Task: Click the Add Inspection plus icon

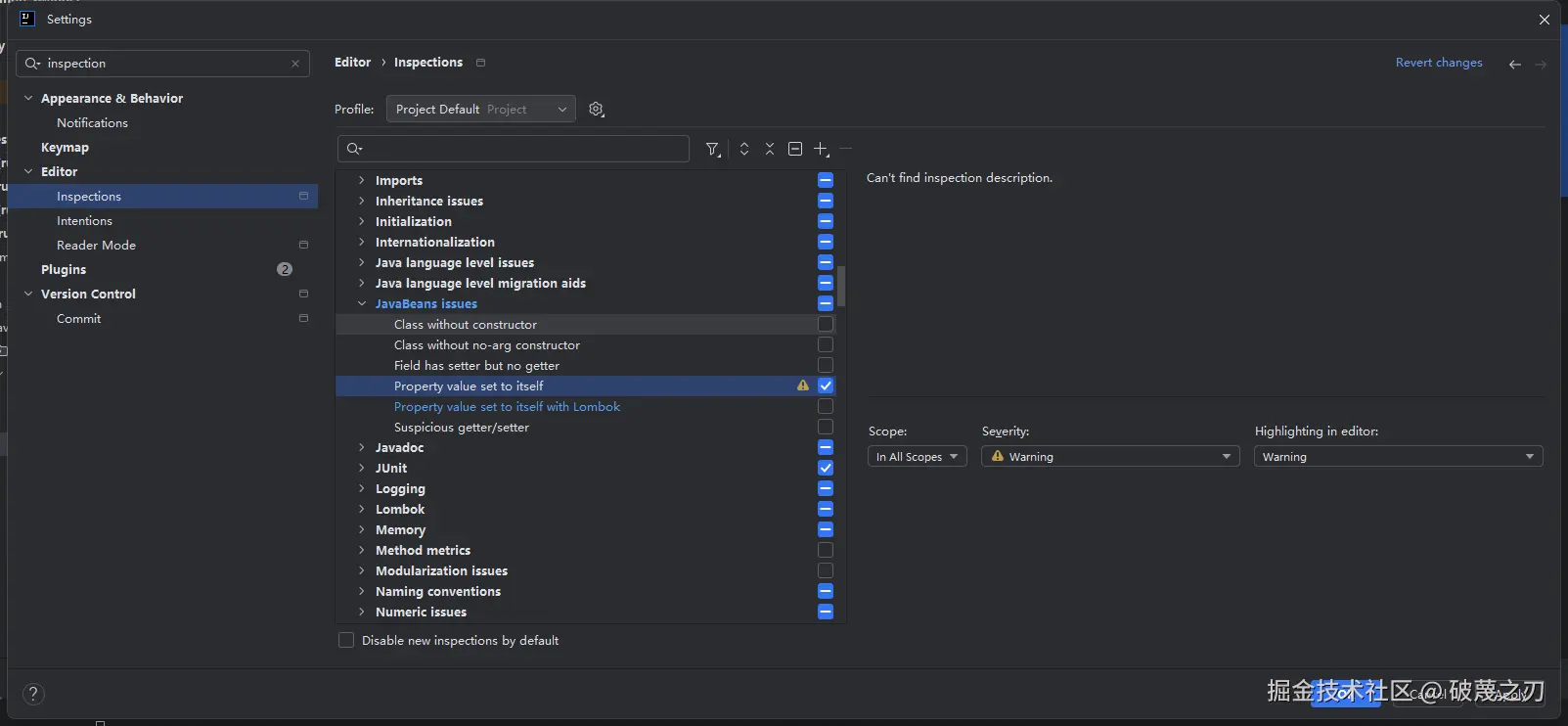Action: (x=821, y=150)
